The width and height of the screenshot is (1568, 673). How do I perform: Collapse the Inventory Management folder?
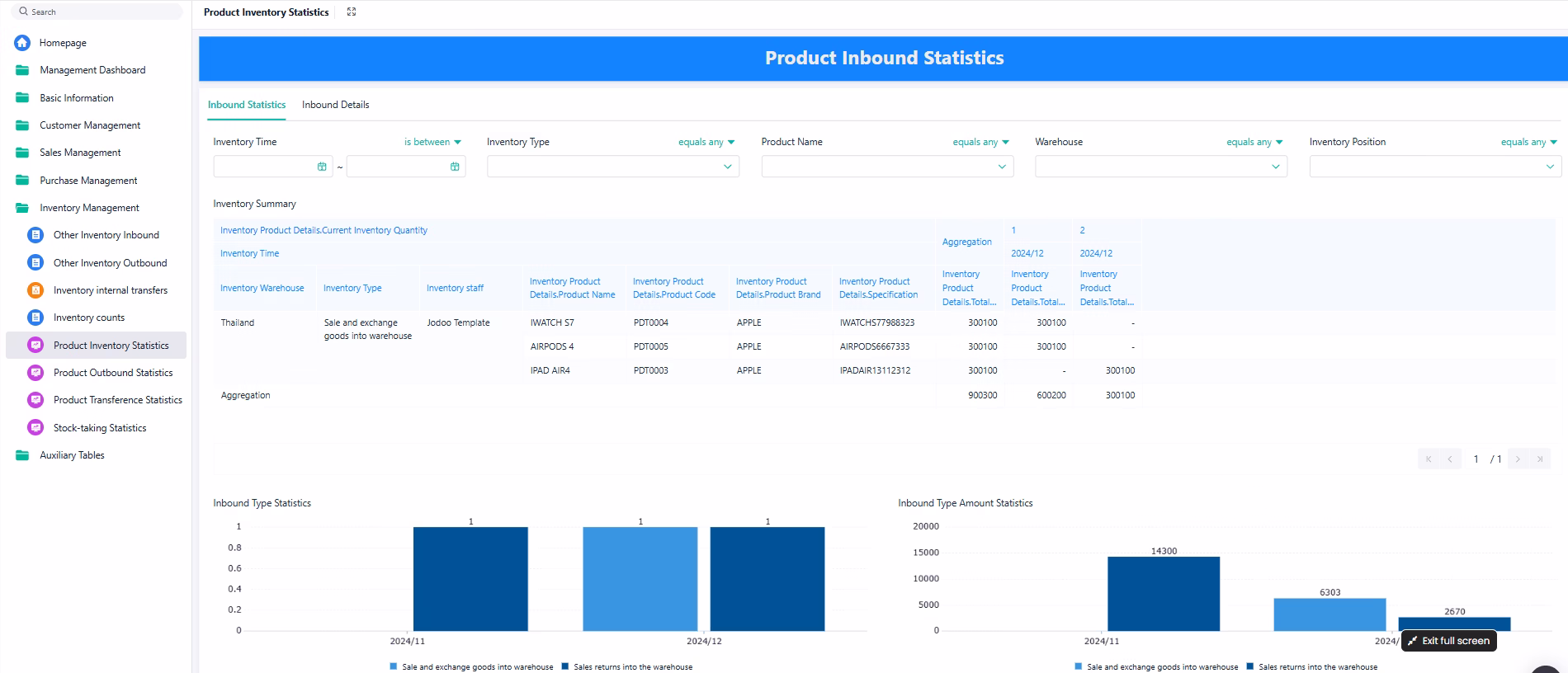point(89,208)
